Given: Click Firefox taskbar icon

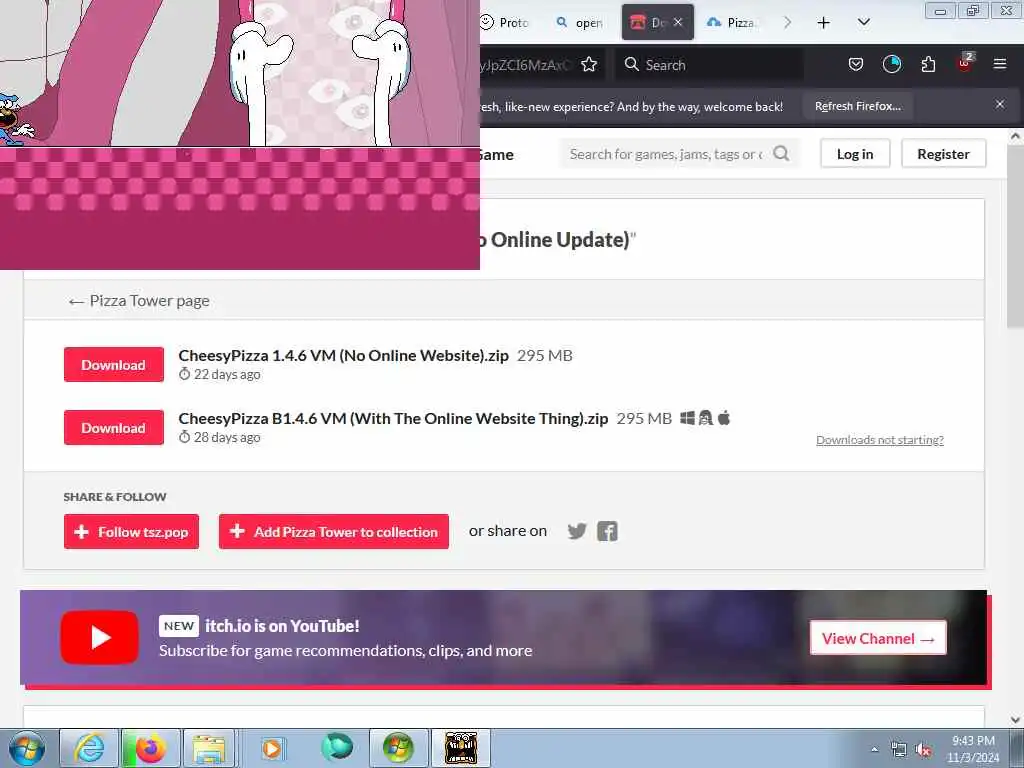Looking at the screenshot, I should [150, 748].
